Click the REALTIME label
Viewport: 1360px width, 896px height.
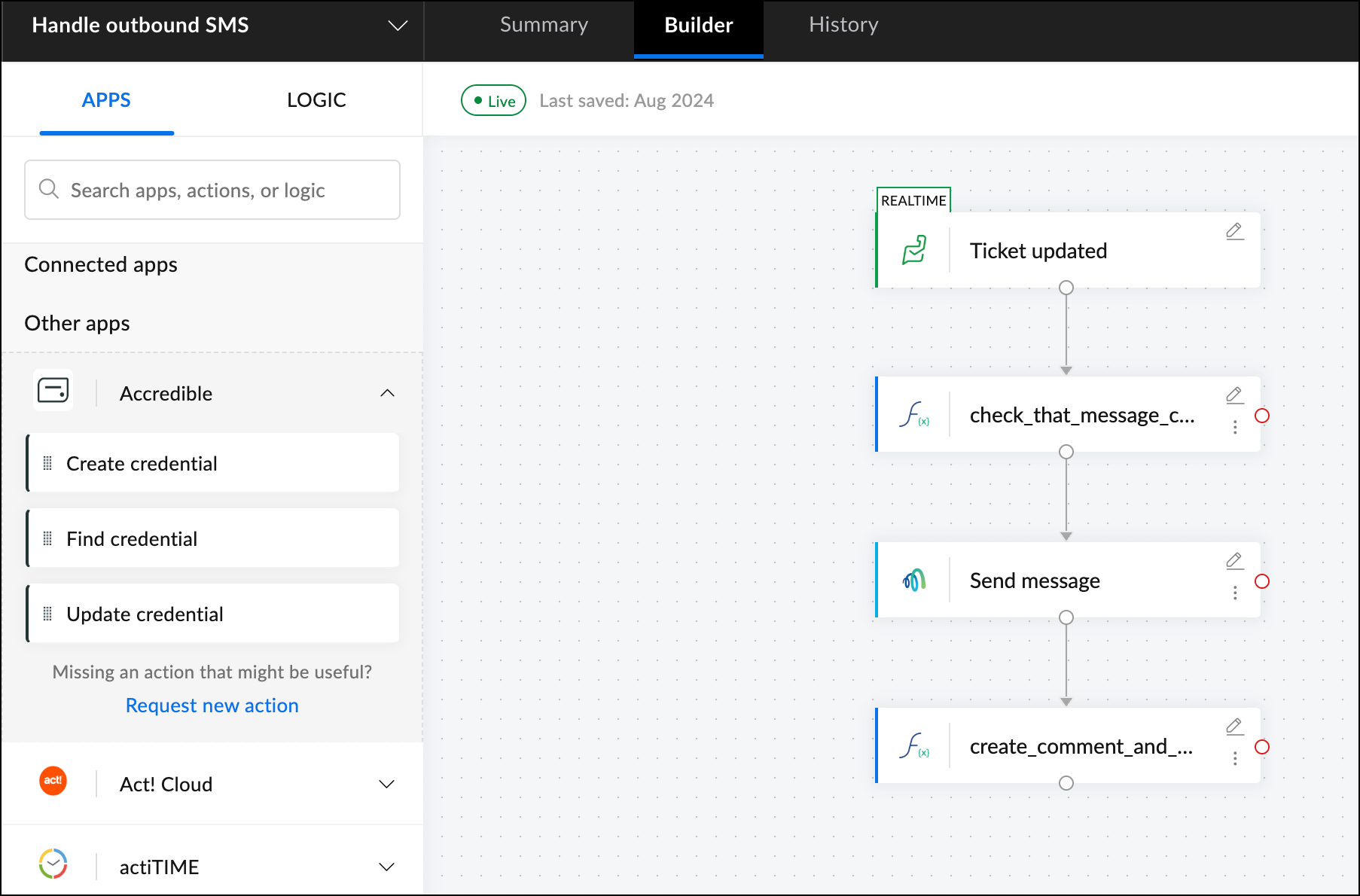click(913, 200)
